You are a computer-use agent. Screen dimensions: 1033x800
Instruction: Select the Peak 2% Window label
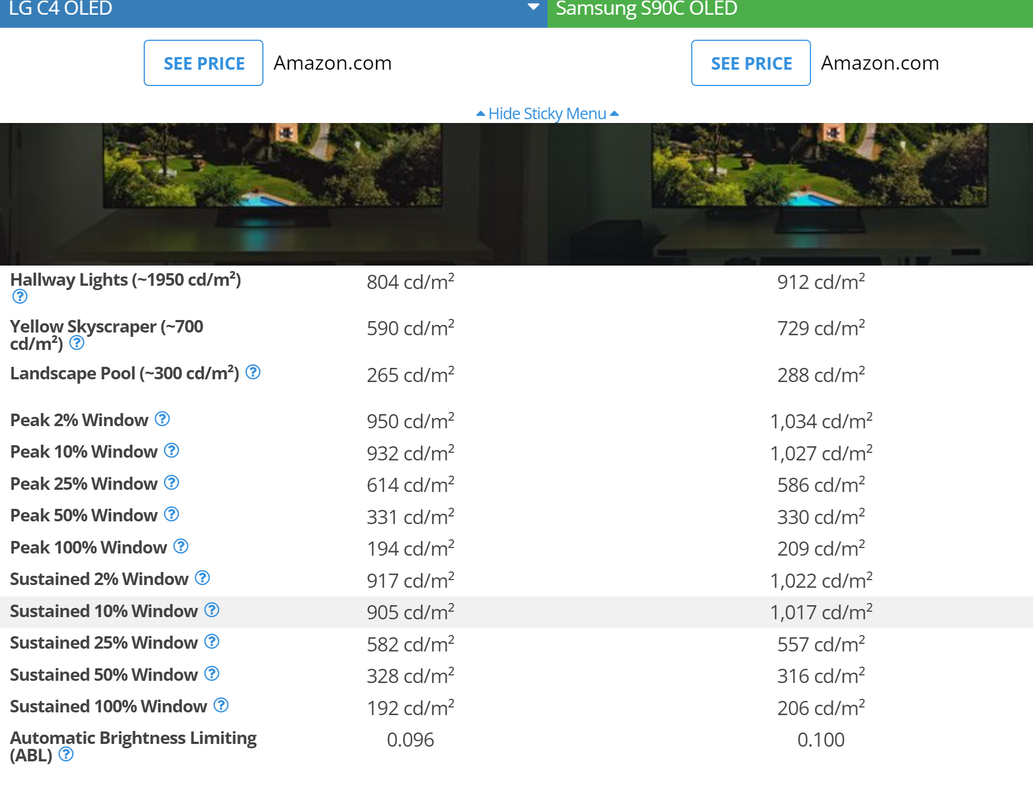[79, 420]
